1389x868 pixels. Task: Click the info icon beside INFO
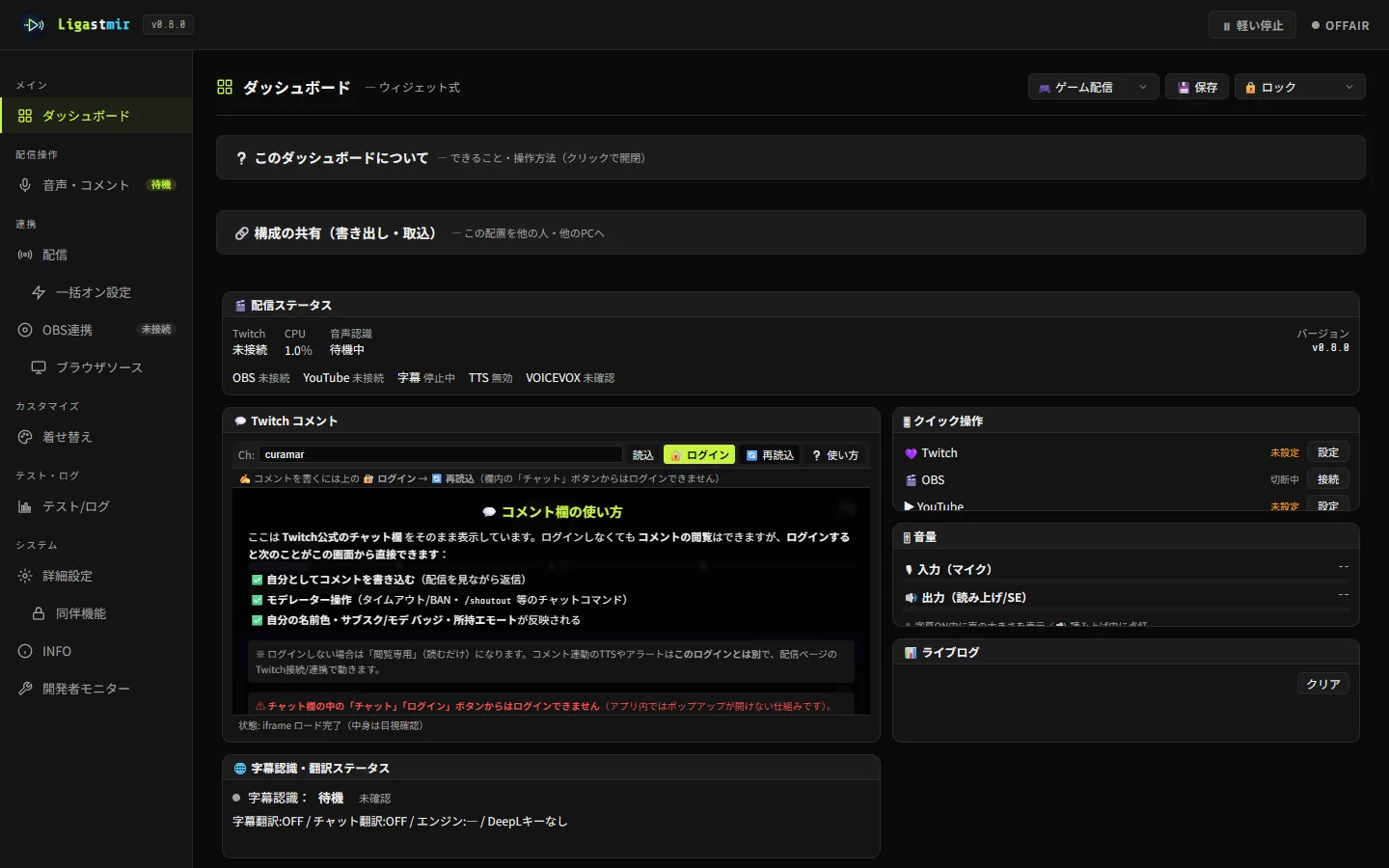coord(25,651)
